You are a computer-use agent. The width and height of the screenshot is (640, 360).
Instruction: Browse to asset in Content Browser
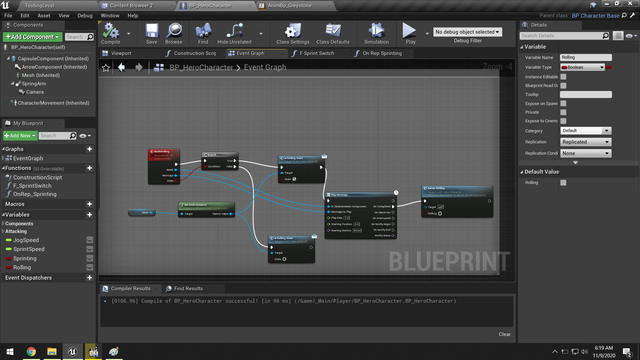click(x=174, y=33)
